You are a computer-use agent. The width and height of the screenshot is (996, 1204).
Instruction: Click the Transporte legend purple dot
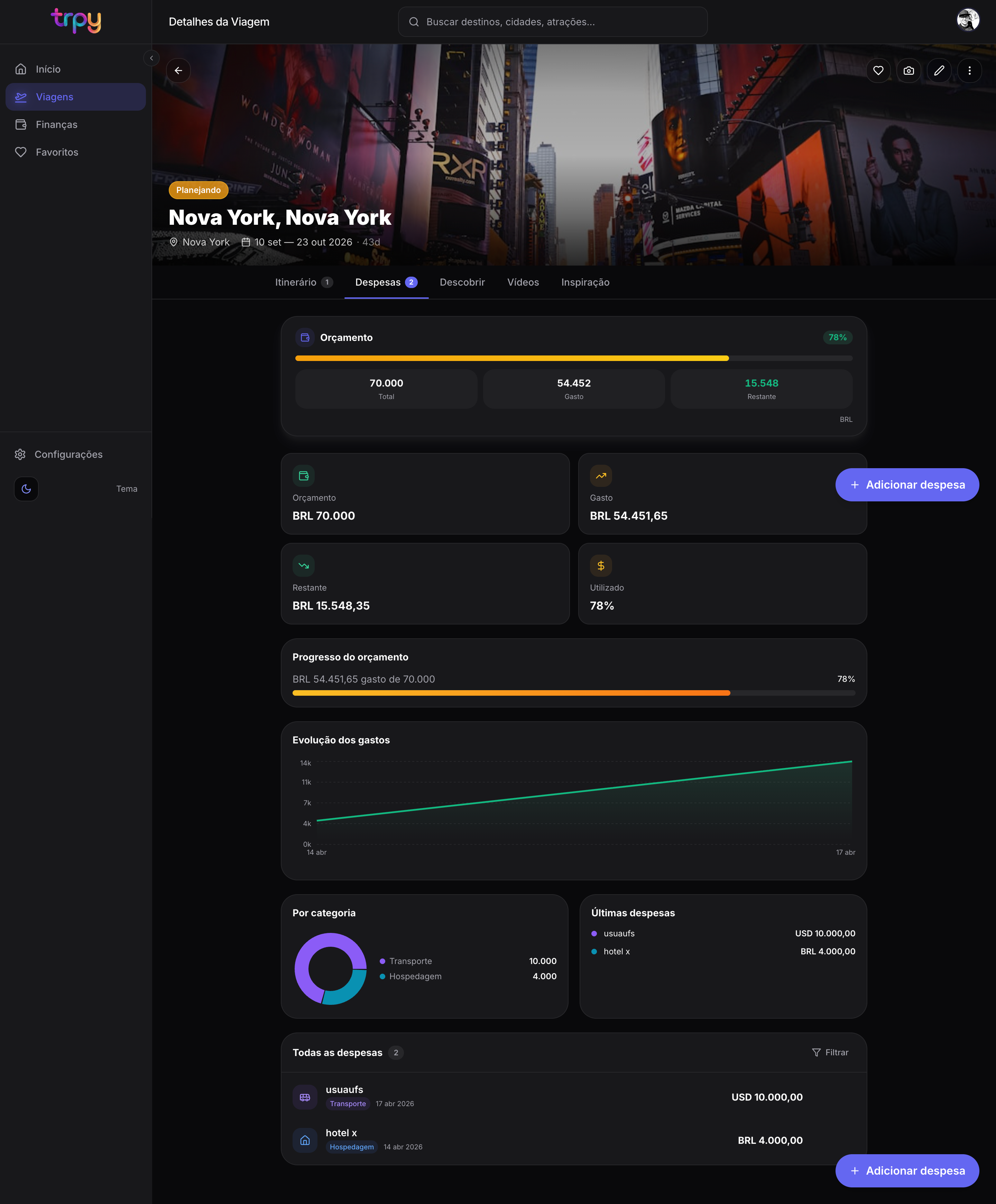click(382, 962)
